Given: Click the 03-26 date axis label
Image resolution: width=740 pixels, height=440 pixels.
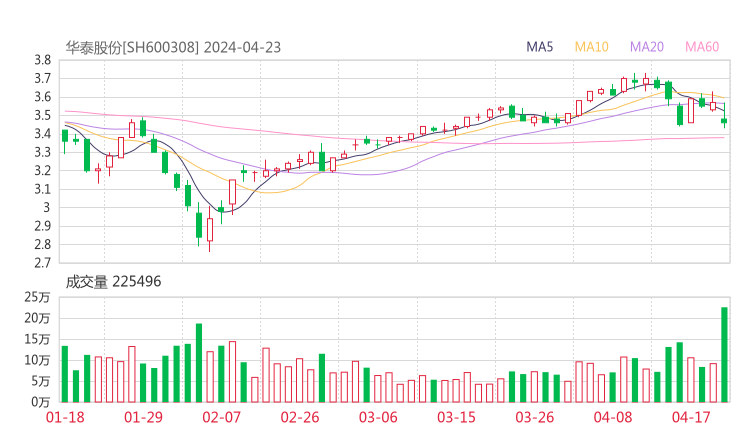Looking at the screenshot, I should pyautogui.click(x=534, y=417).
